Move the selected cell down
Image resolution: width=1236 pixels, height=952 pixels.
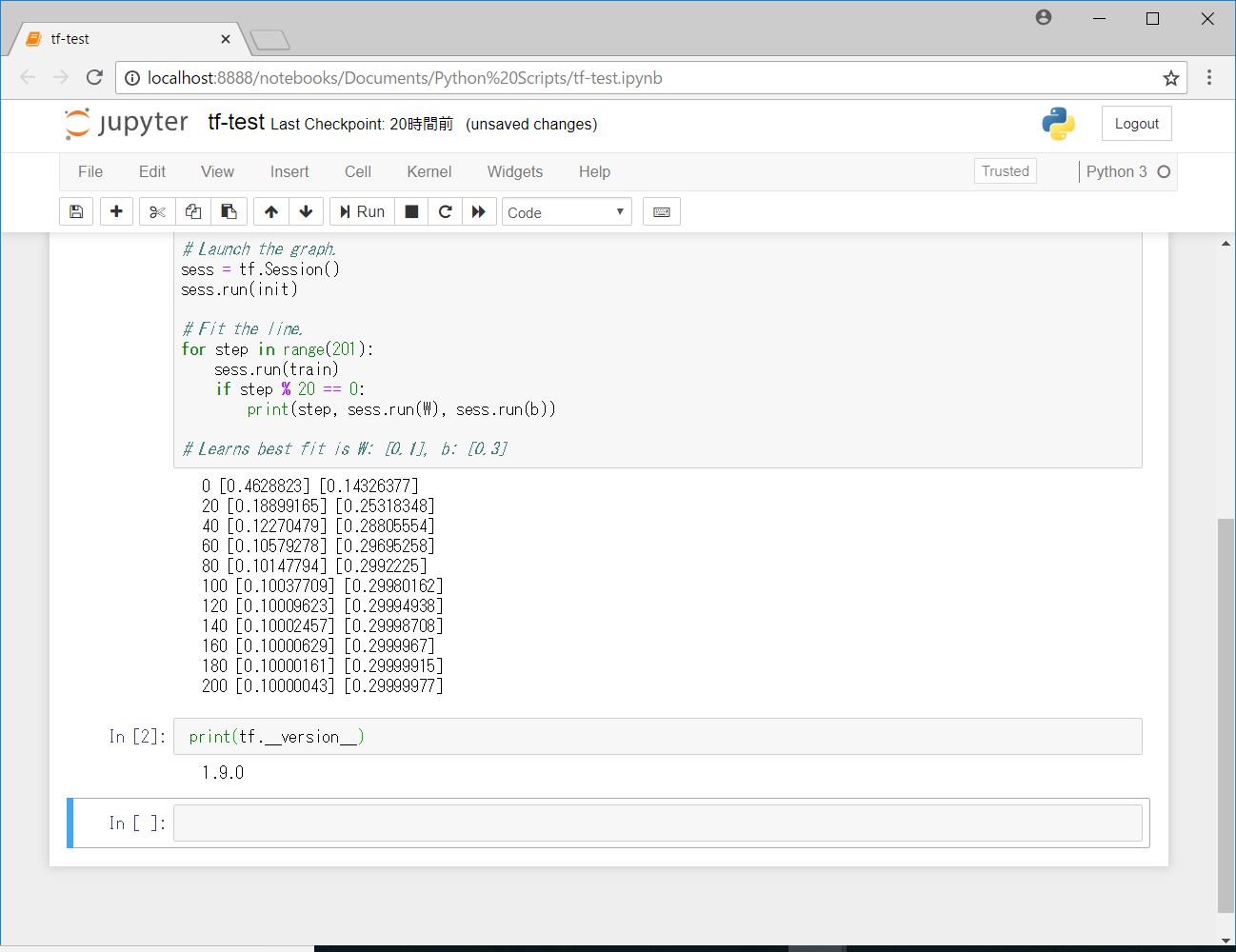click(306, 211)
